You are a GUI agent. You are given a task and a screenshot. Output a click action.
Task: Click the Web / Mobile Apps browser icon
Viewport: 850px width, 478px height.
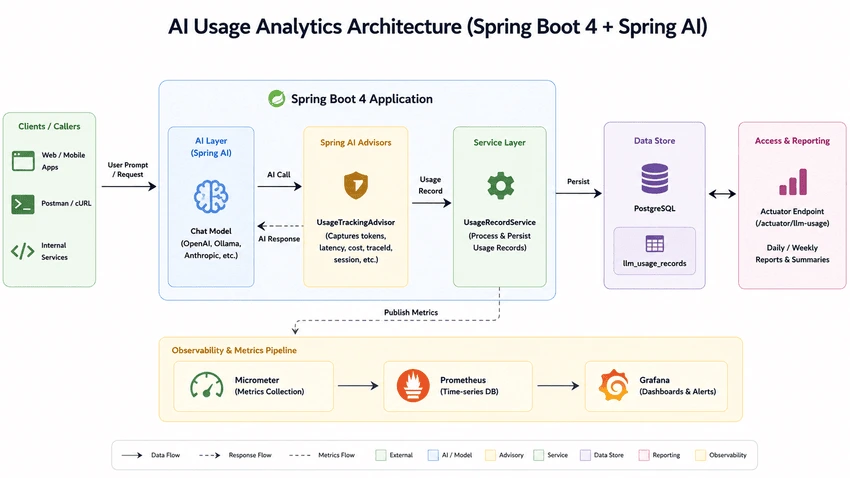click(x=23, y=161)
